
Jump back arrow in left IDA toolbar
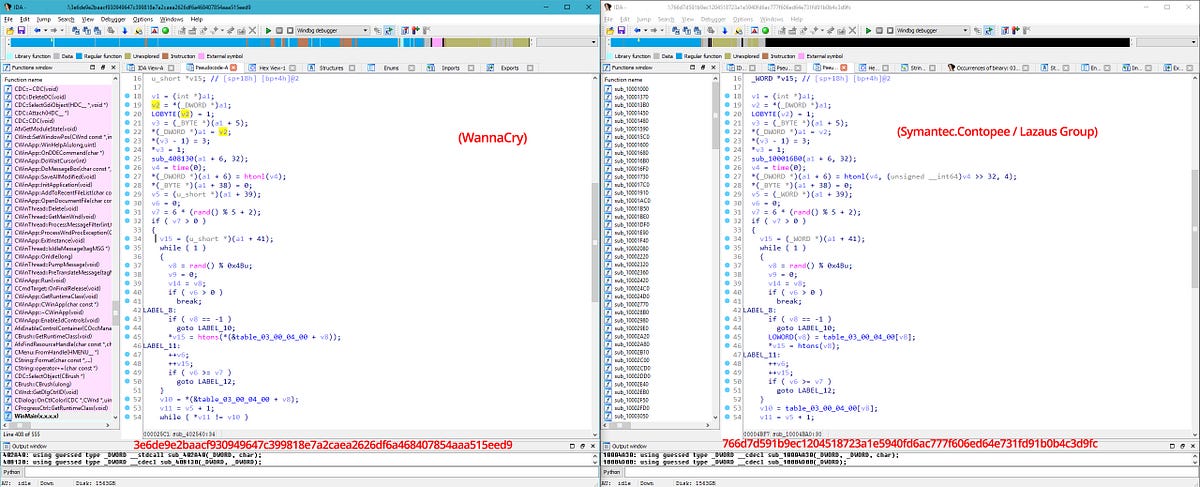click(x=37, y=31)
